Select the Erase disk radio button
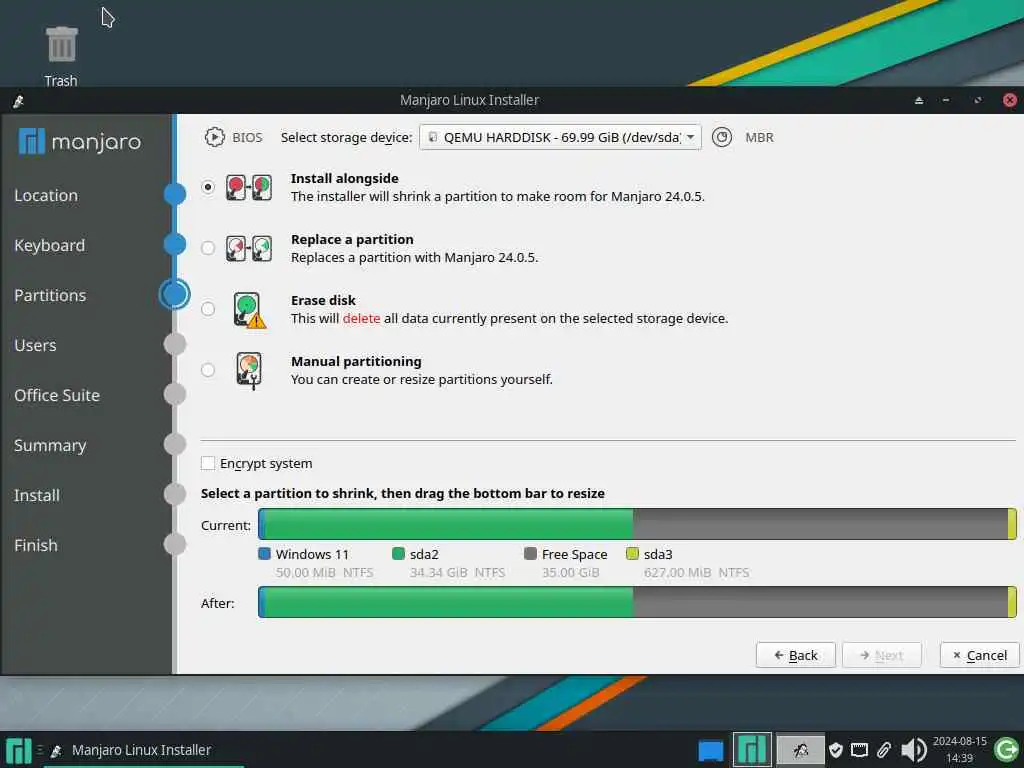 tap(208, 309)
